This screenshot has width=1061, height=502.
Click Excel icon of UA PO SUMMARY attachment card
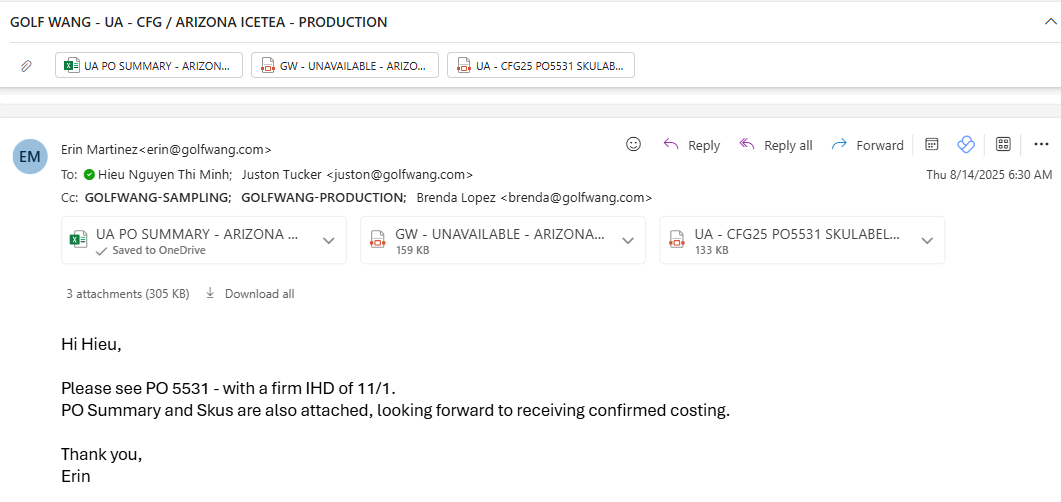point(78,240)
